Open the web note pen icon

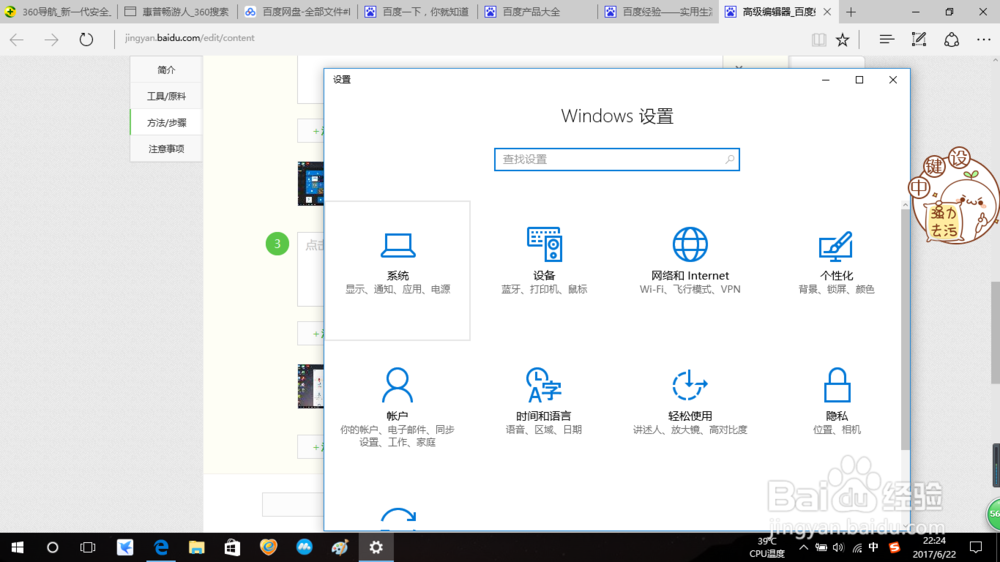coord(919,40)
